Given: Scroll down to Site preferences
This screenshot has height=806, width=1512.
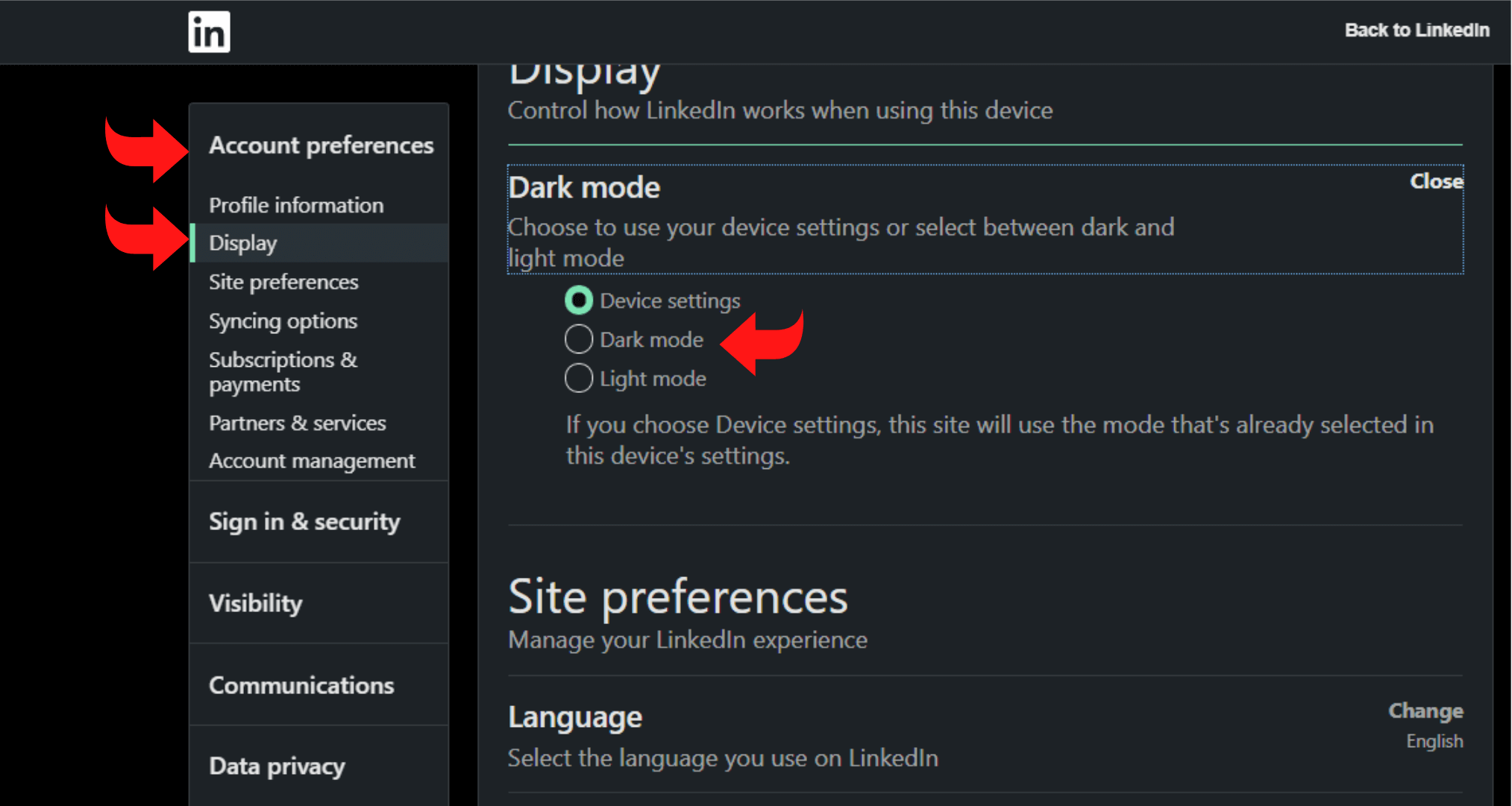Looking at the screenshot, I should pyautogui.click(x=281, y=282).
